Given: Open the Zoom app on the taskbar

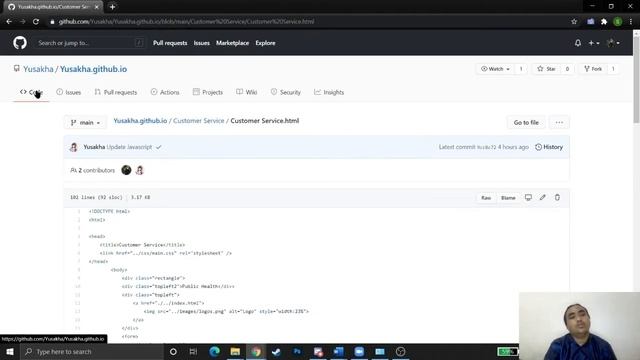Looking at the screenshot, I should pyautogui.click(x=359, y=351).
